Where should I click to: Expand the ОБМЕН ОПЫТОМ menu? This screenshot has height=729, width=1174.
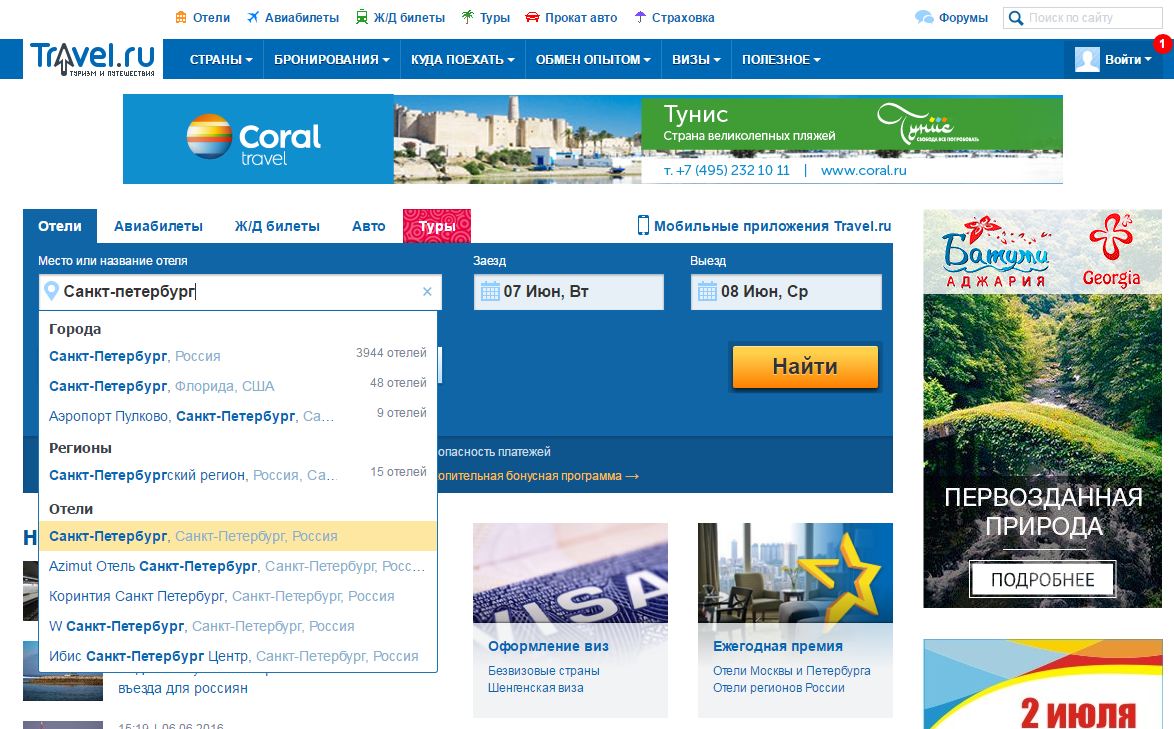pyautogui.click(x=593, y=59)
